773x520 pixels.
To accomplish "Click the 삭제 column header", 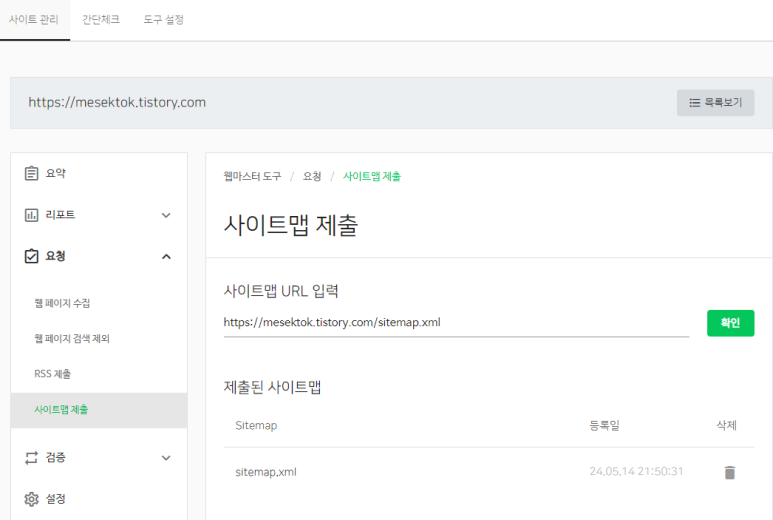I will click(726, 425).
